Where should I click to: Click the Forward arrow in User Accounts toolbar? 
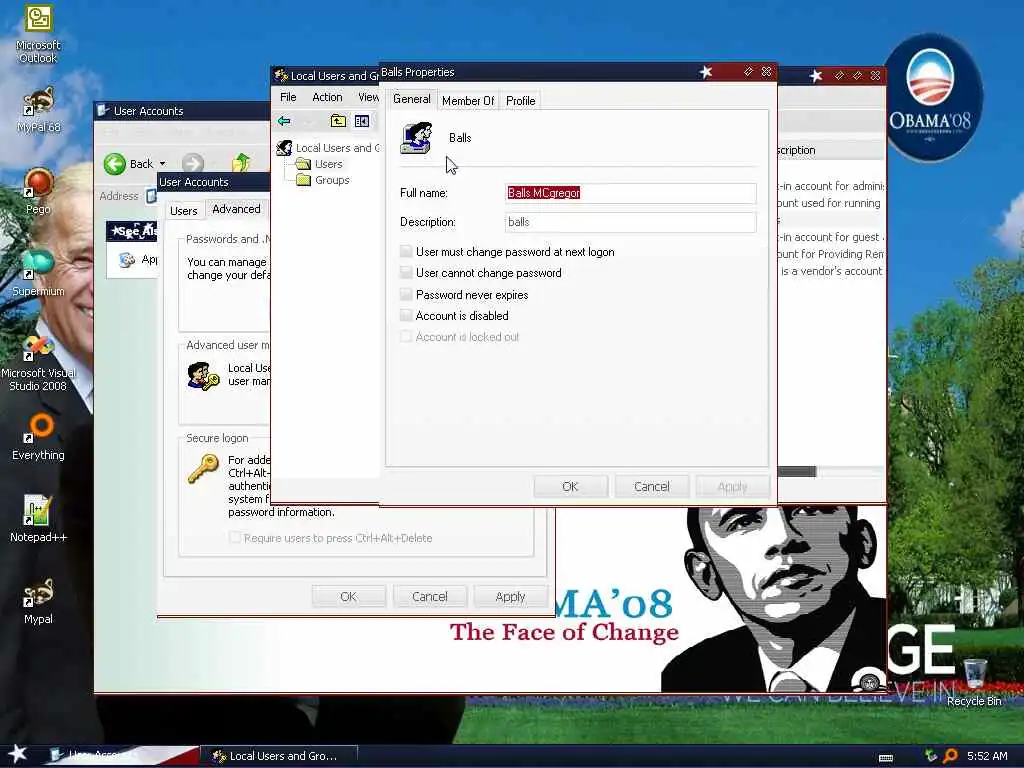(193, 163)
